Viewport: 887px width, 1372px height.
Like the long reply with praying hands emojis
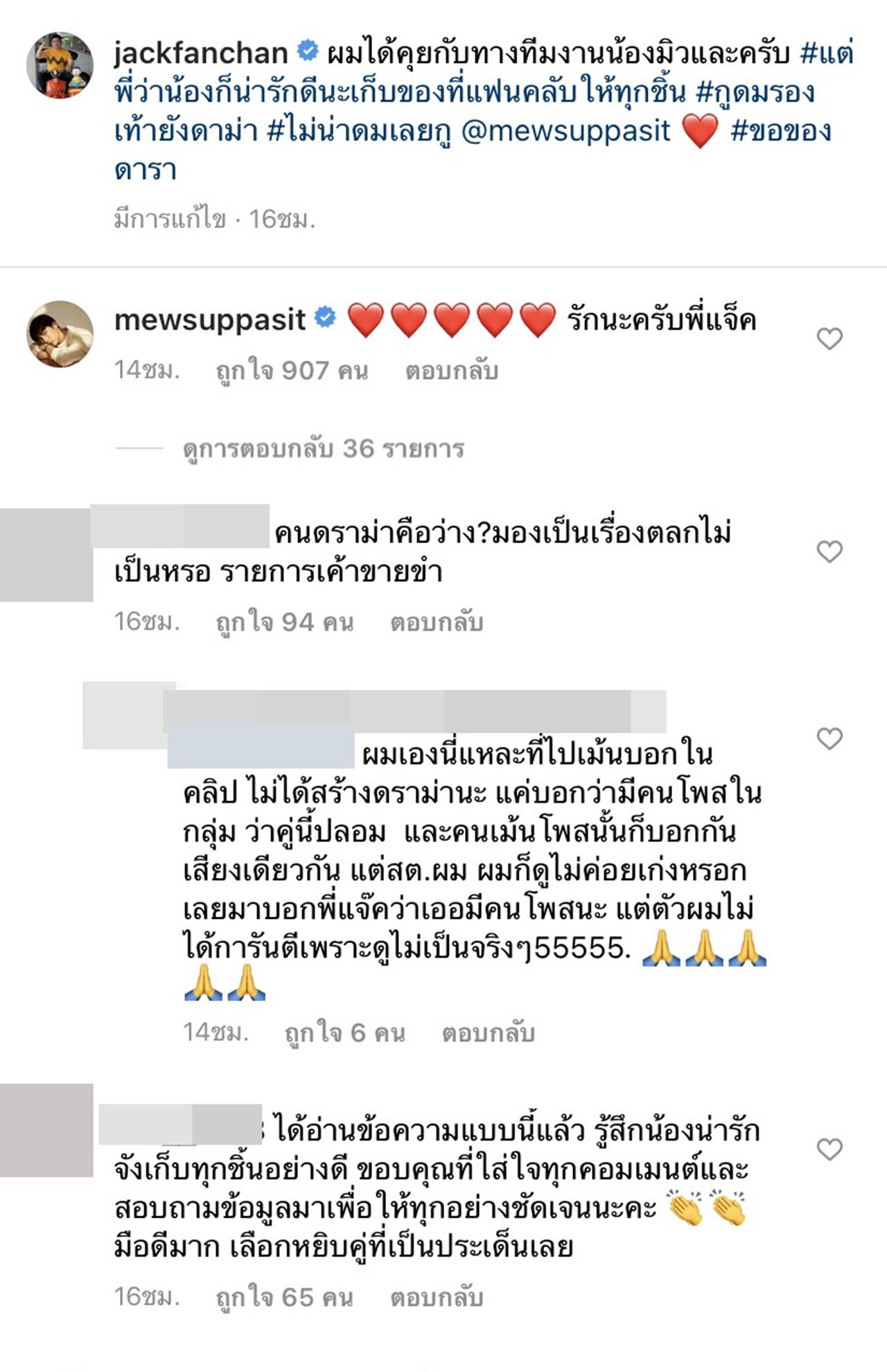[x=829, y=739]
